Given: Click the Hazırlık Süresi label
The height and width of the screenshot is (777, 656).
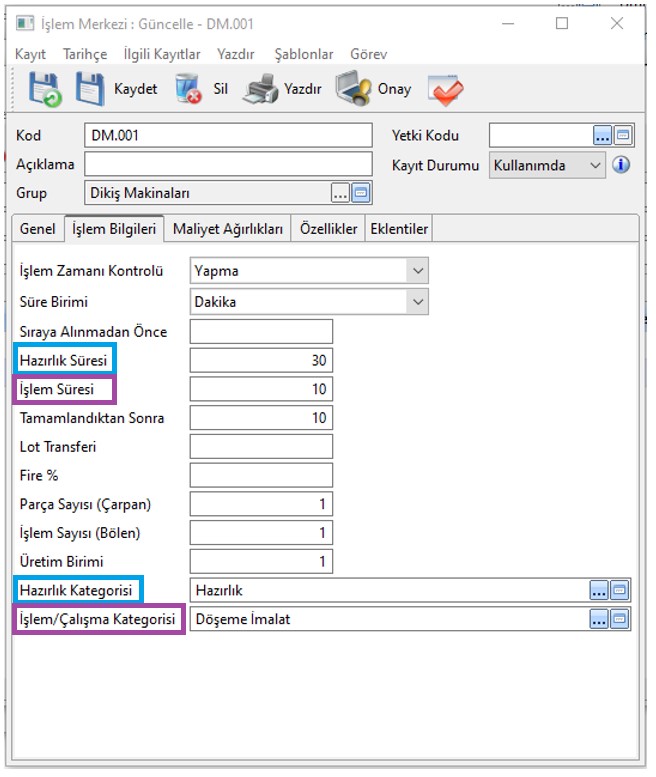Looking at the screenshot, I should click(x=63, y=360).
